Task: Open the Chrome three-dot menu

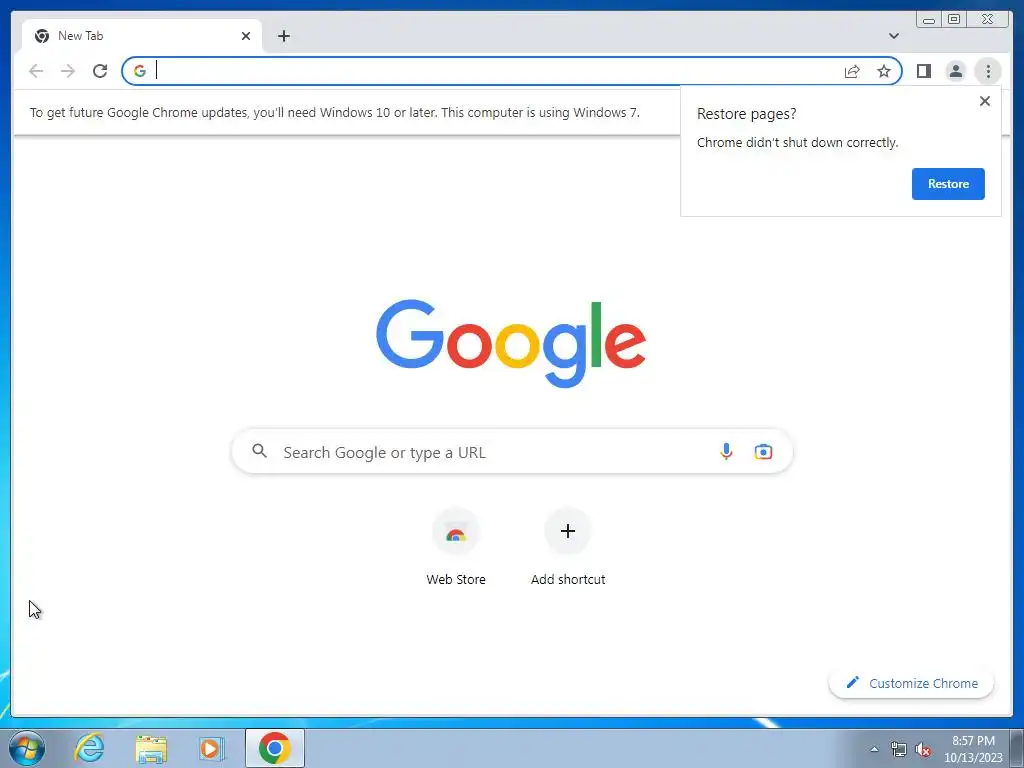Action: click(x=988, y=71)
